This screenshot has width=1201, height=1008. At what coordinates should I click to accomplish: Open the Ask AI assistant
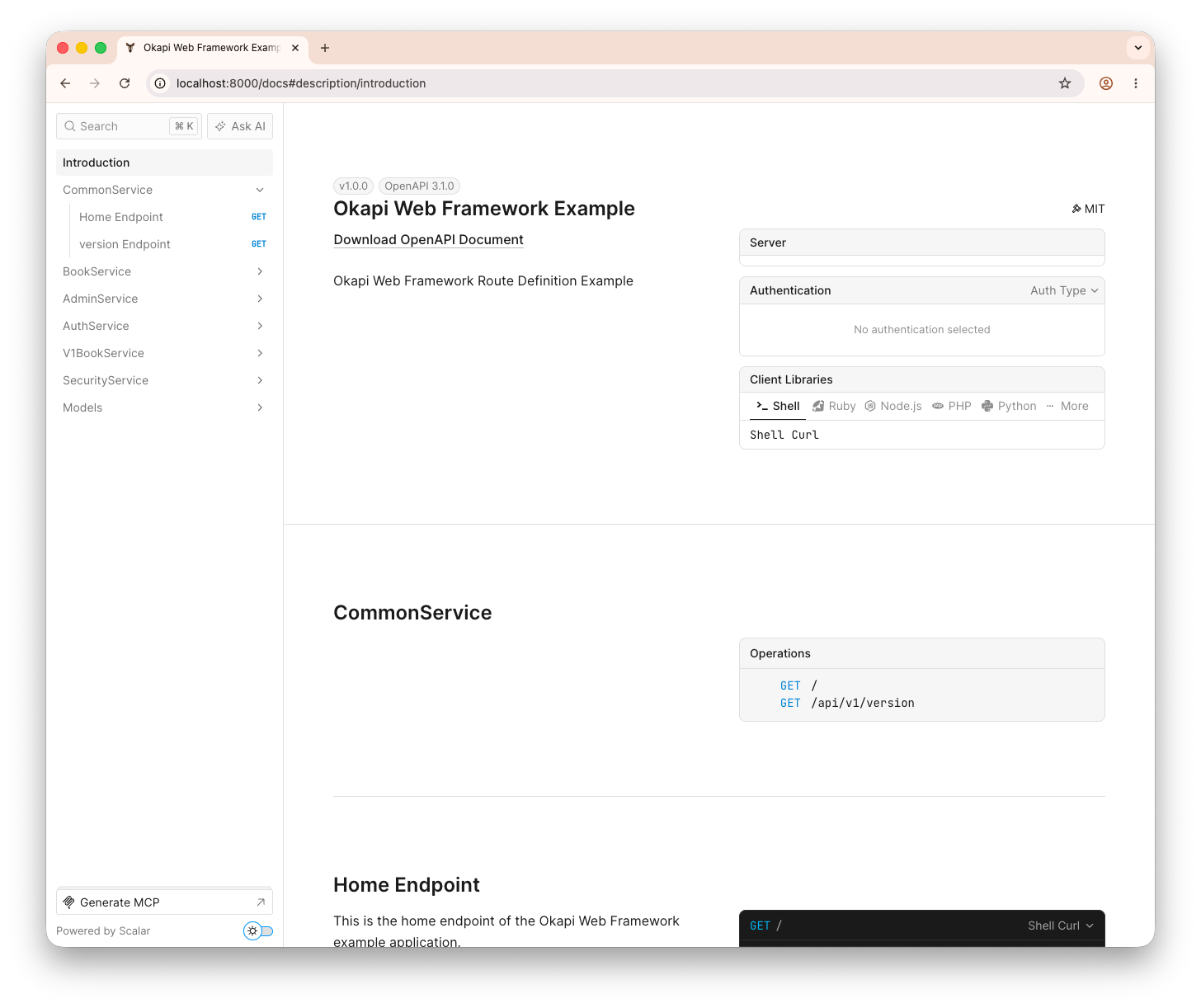click(240, 126)
